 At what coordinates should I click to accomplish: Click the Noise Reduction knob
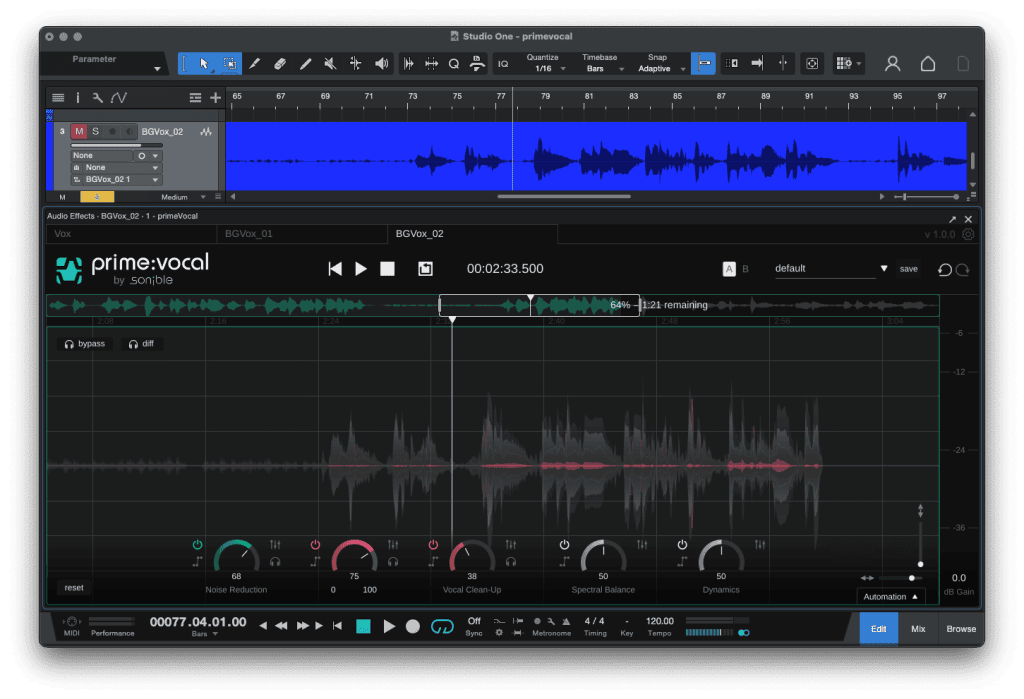point(236,557)
